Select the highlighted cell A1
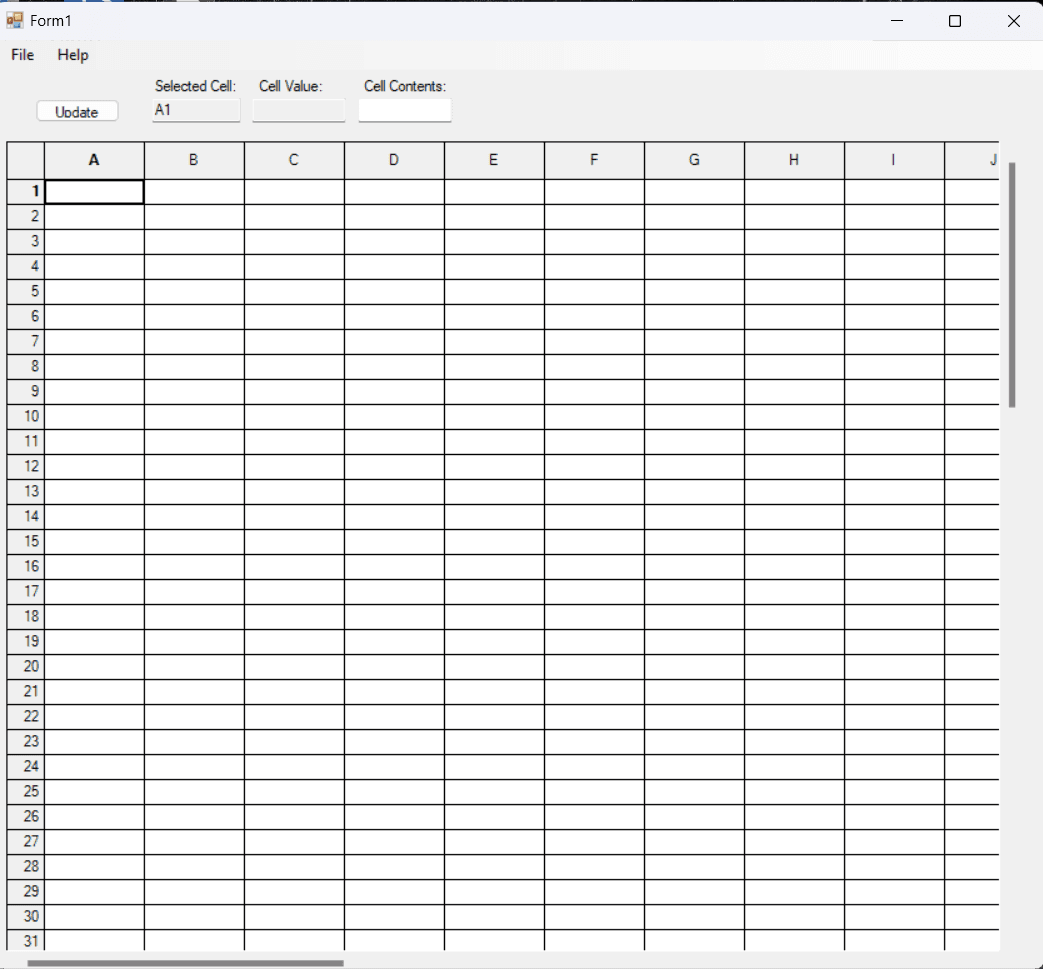Screen dimensions: 1043x969 point(94,191)
